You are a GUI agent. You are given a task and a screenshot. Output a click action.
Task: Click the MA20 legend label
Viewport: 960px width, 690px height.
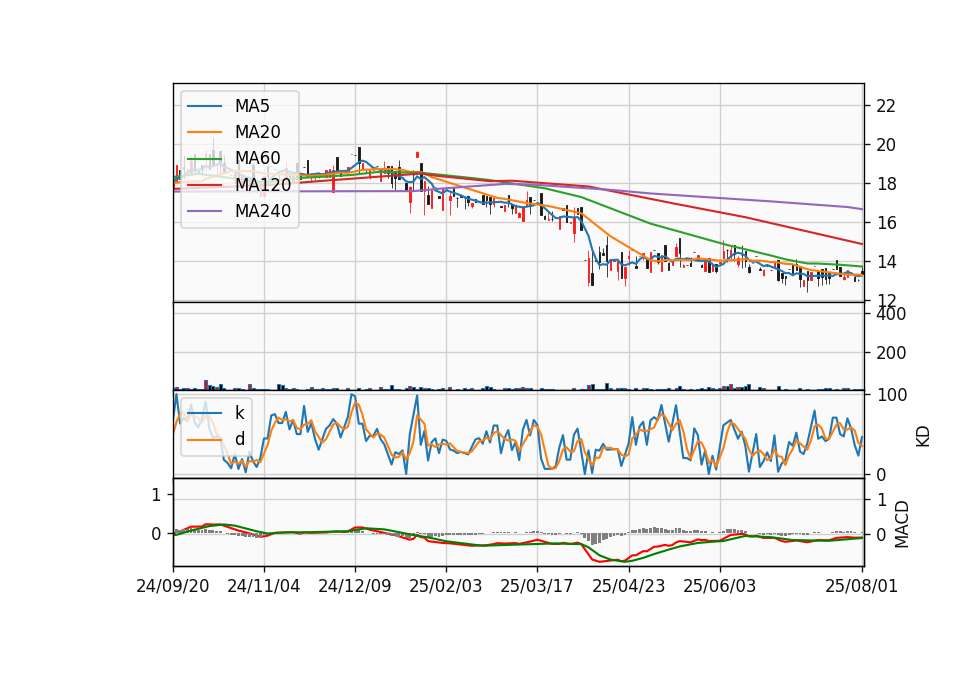click(257, 132)
